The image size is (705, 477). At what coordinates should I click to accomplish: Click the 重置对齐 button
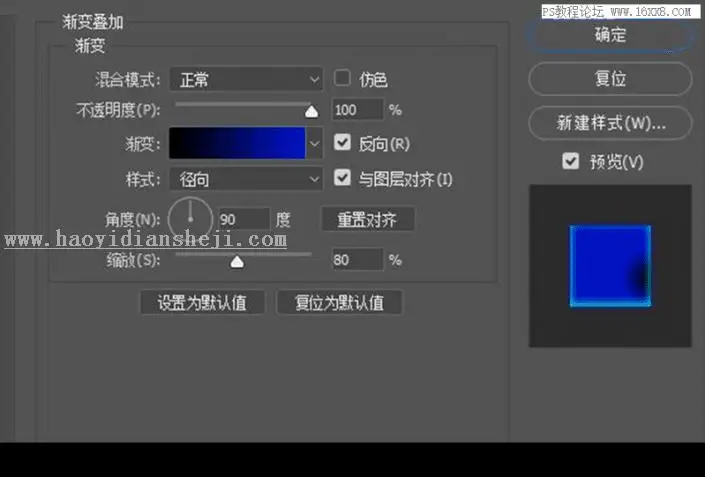pyautogui.click(x=367, y=219)
